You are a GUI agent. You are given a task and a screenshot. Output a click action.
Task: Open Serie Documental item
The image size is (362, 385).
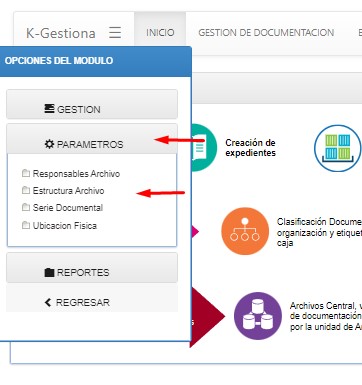pos(68,208)
